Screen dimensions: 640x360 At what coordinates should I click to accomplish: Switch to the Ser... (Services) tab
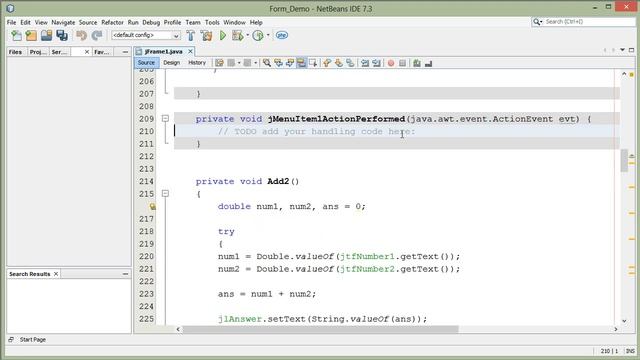[59, 52]
